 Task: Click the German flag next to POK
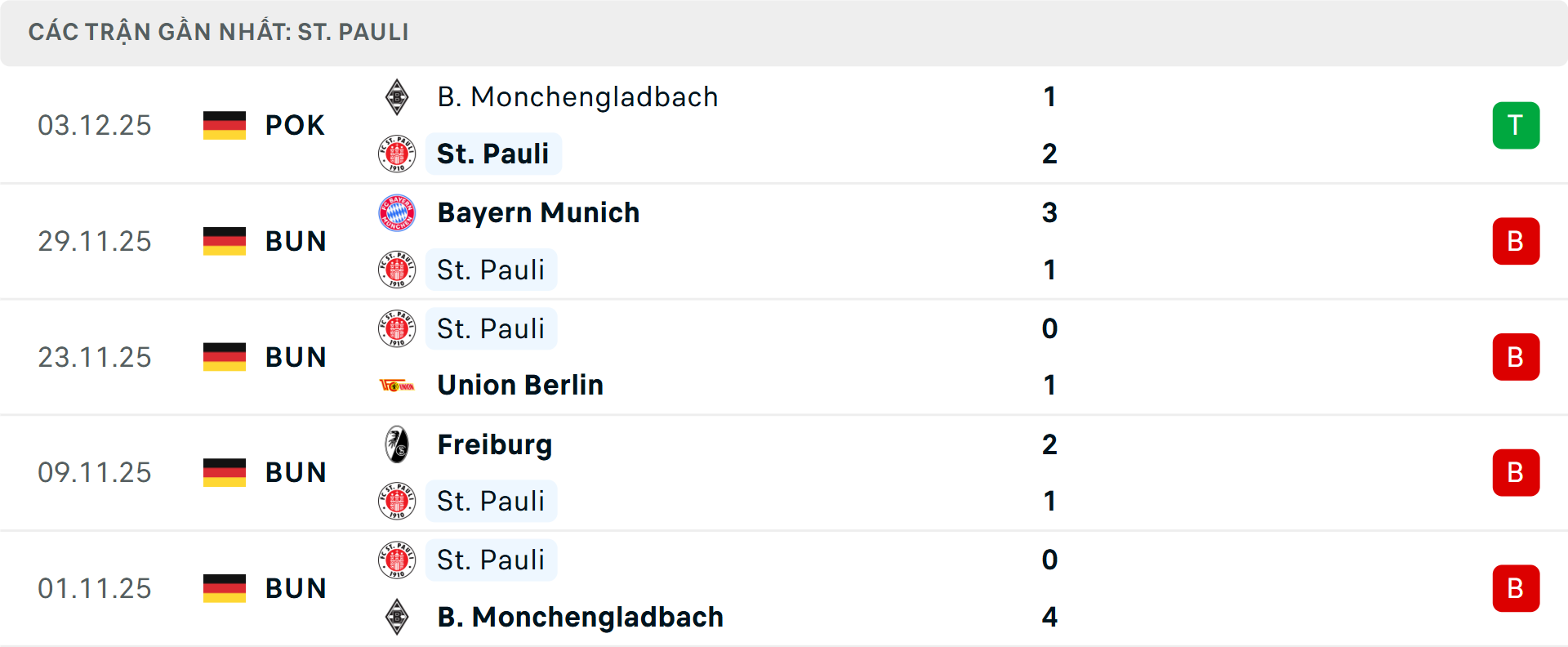coord(225,125)
